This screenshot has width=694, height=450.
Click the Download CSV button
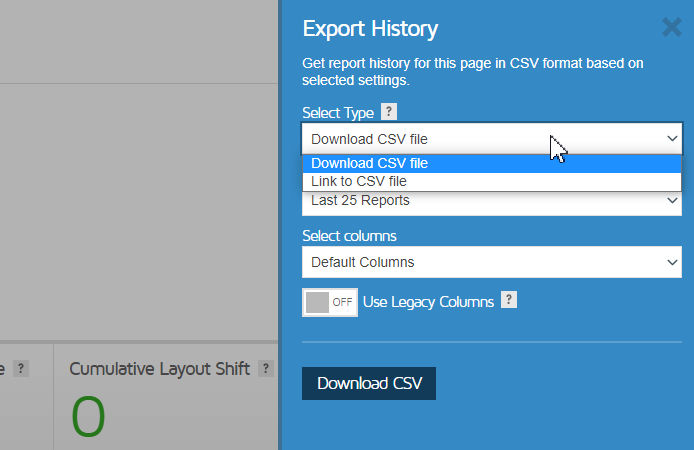(369, 383)
